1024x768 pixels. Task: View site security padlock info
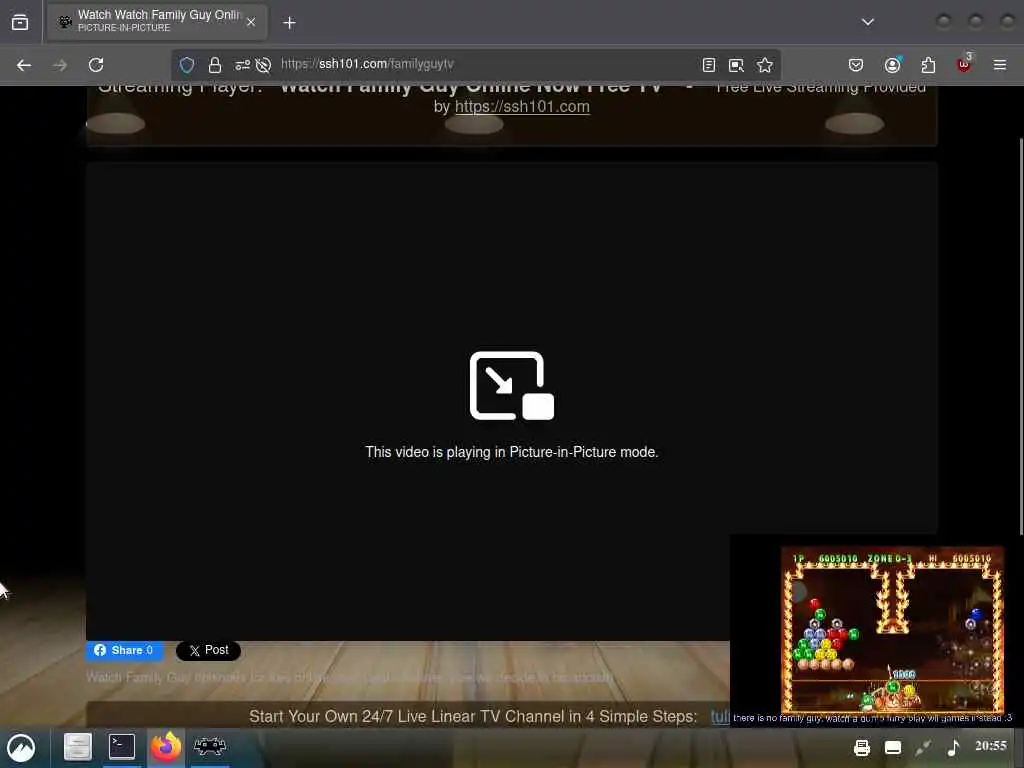pos(214,65)
